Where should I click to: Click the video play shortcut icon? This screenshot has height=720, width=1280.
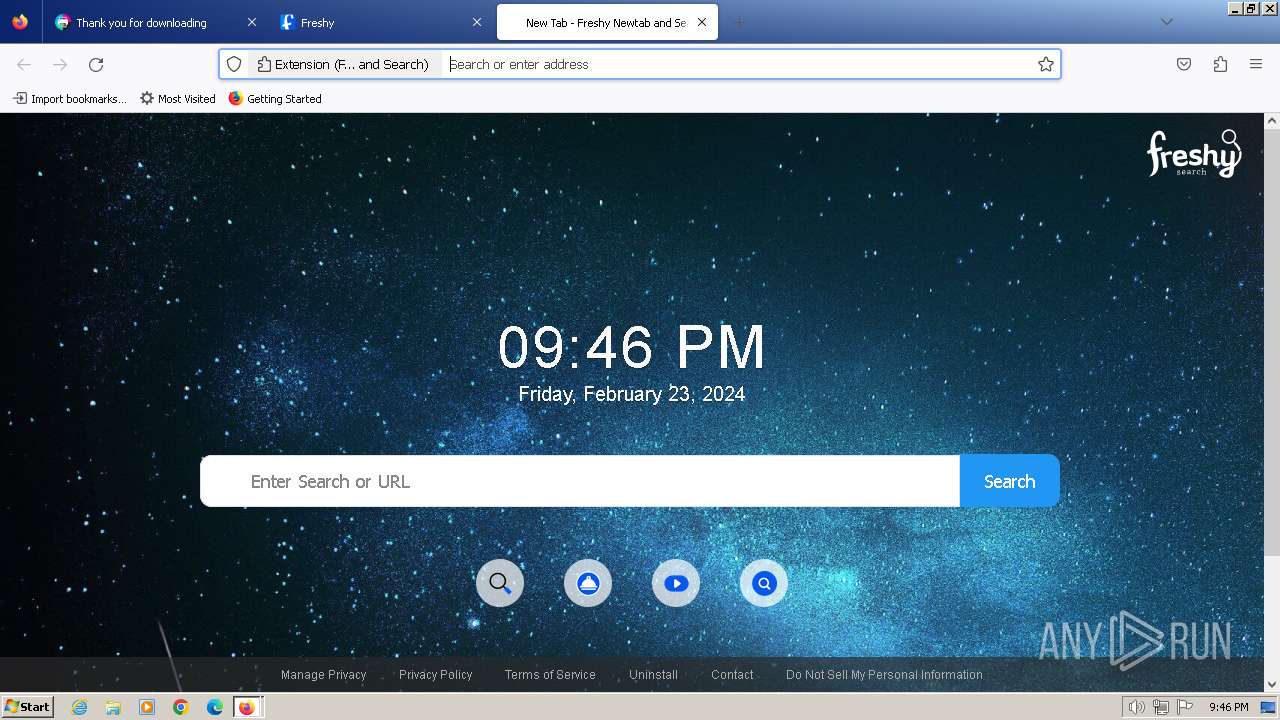coord(676,583)
